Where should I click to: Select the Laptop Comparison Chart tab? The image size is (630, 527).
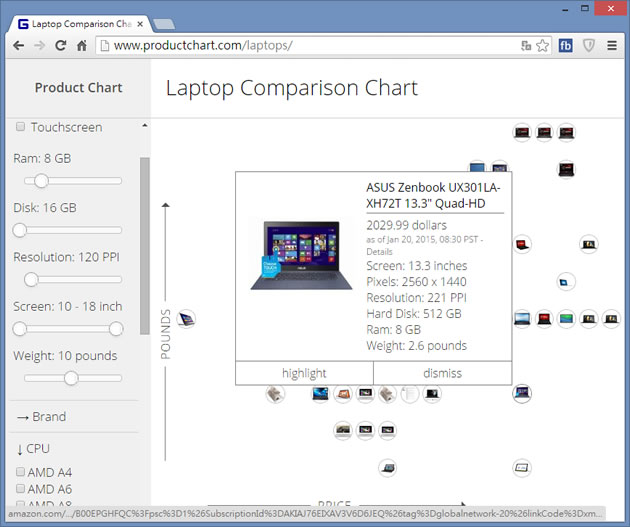[80, 24]
